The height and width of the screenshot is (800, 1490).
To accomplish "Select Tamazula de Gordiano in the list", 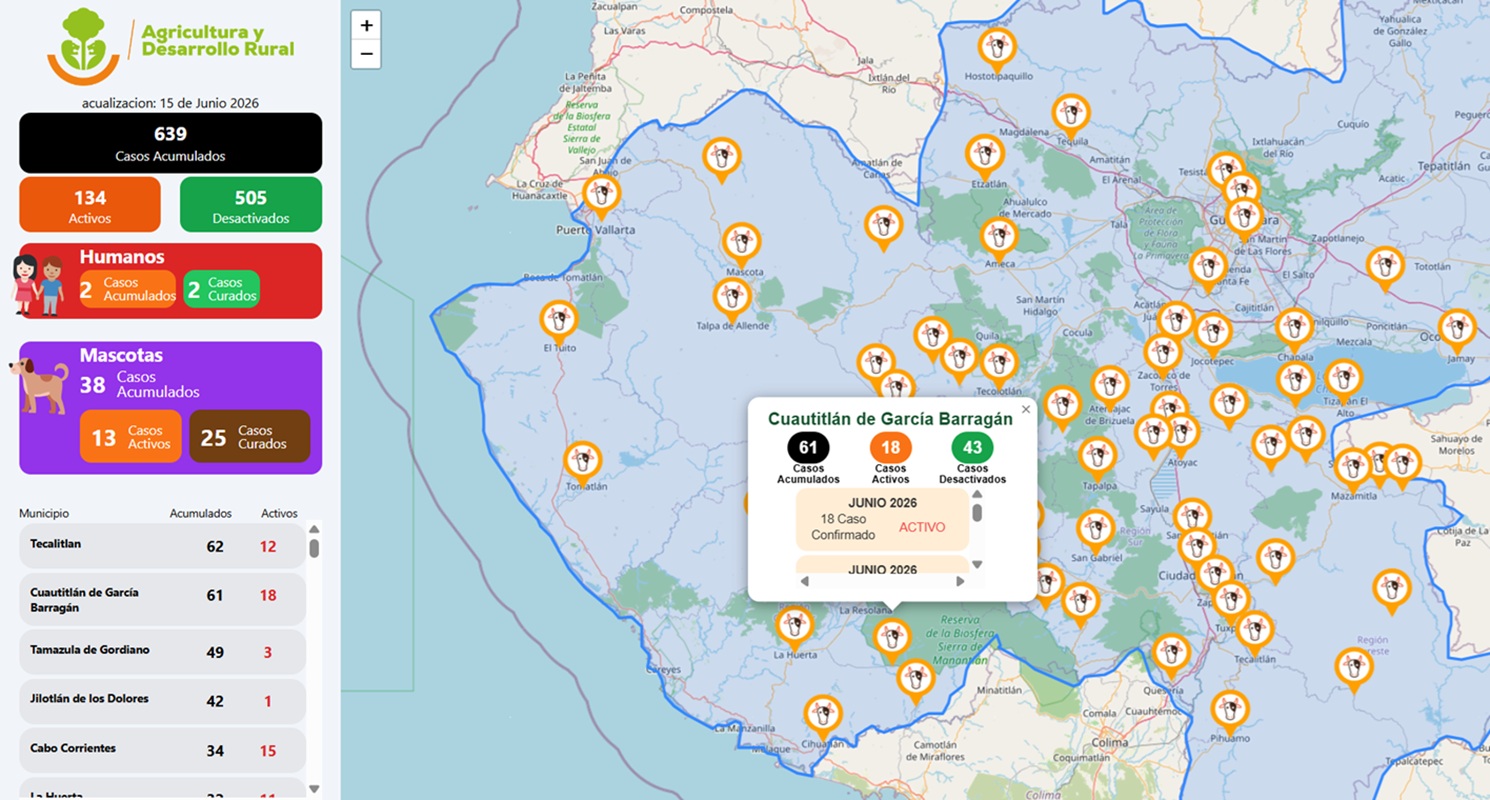I will 162,652.
